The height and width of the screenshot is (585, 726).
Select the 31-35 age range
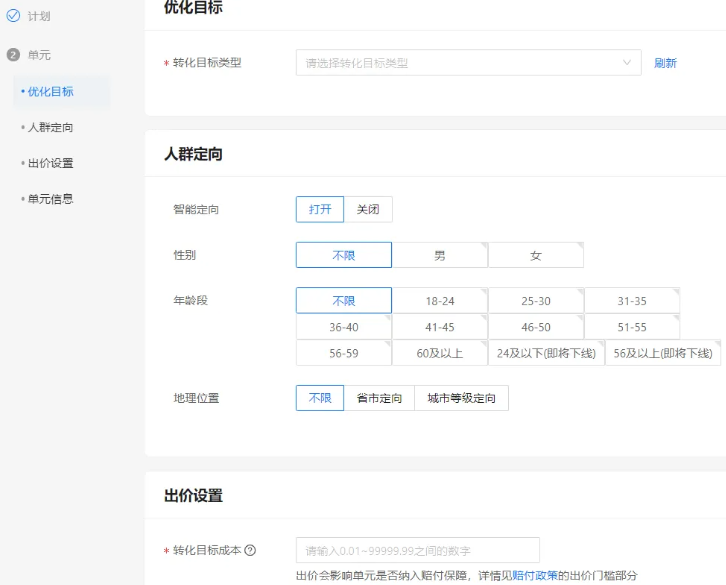click(632, 301)
